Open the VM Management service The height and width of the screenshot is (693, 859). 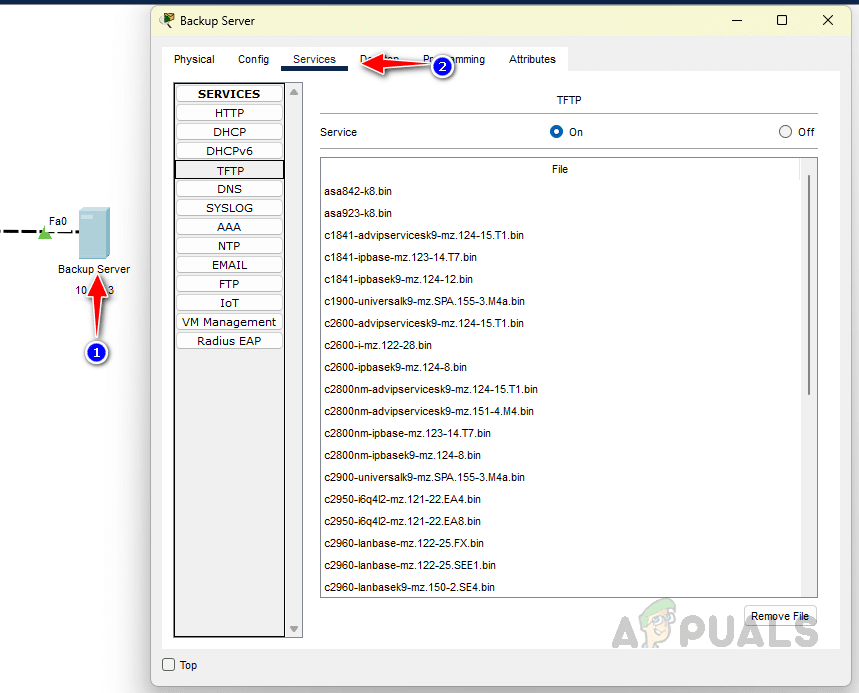click(229, 322)
